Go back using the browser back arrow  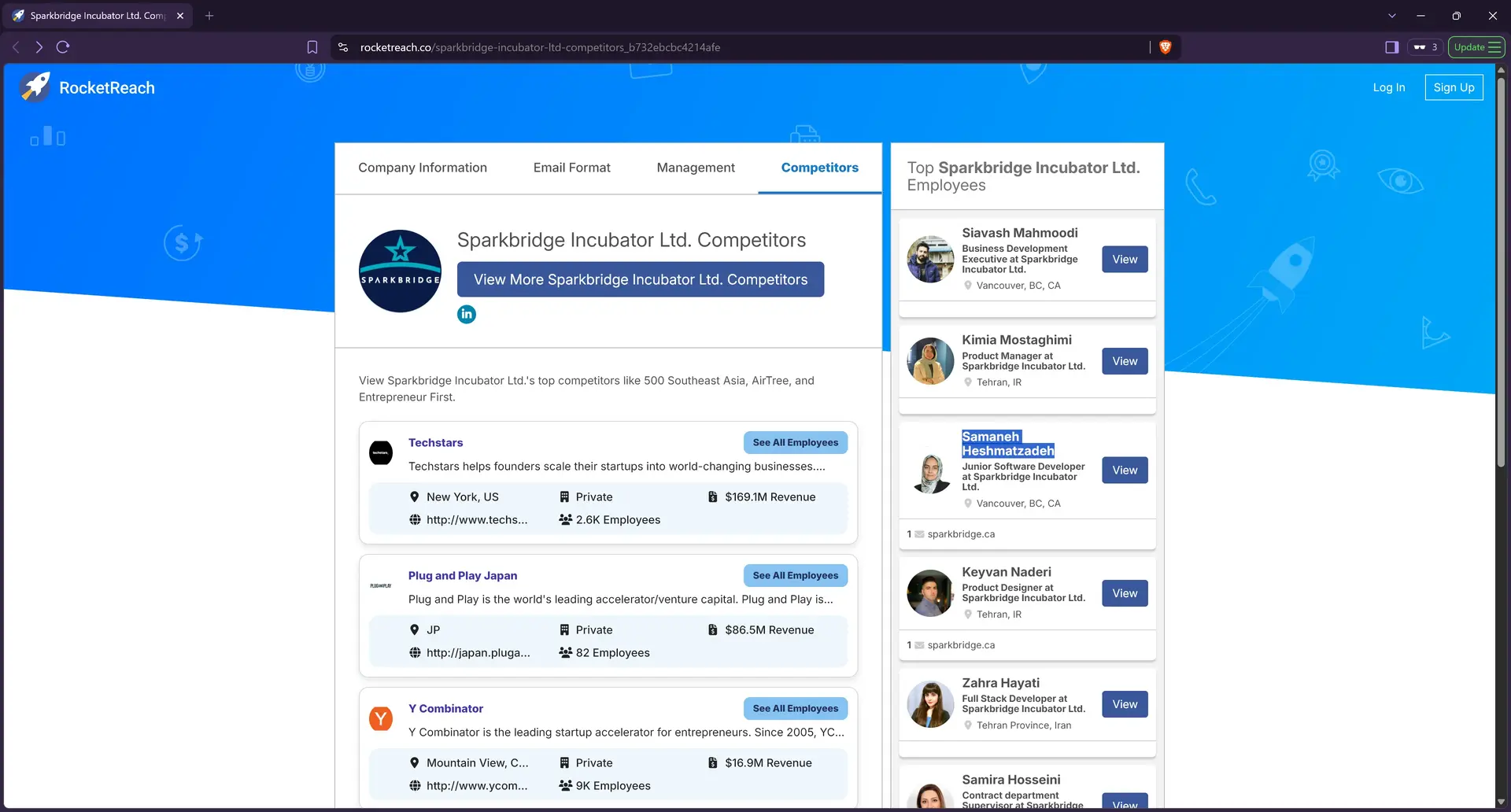[16, 47]
